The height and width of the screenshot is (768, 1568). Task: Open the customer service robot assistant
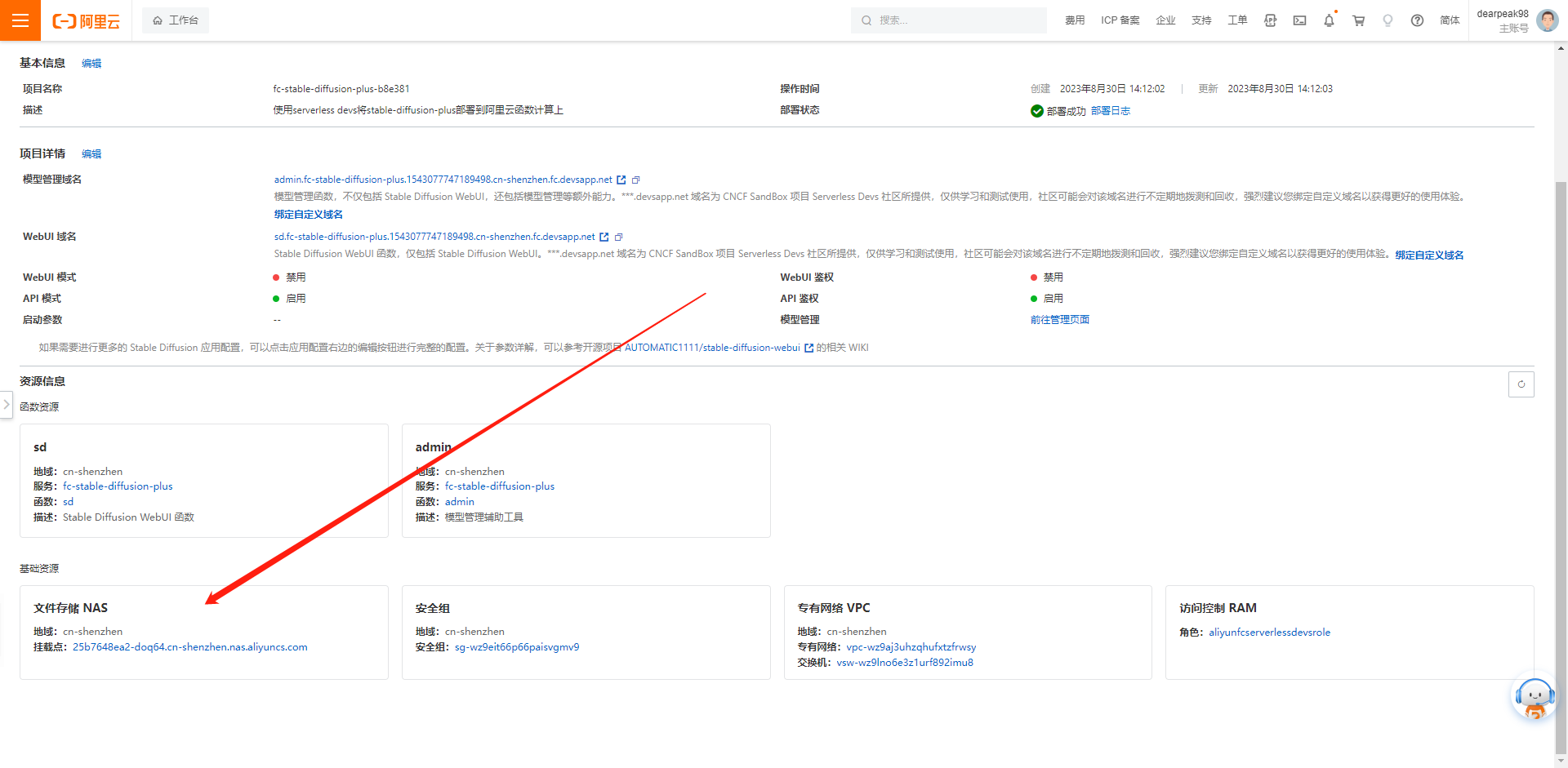[1535, 699]
